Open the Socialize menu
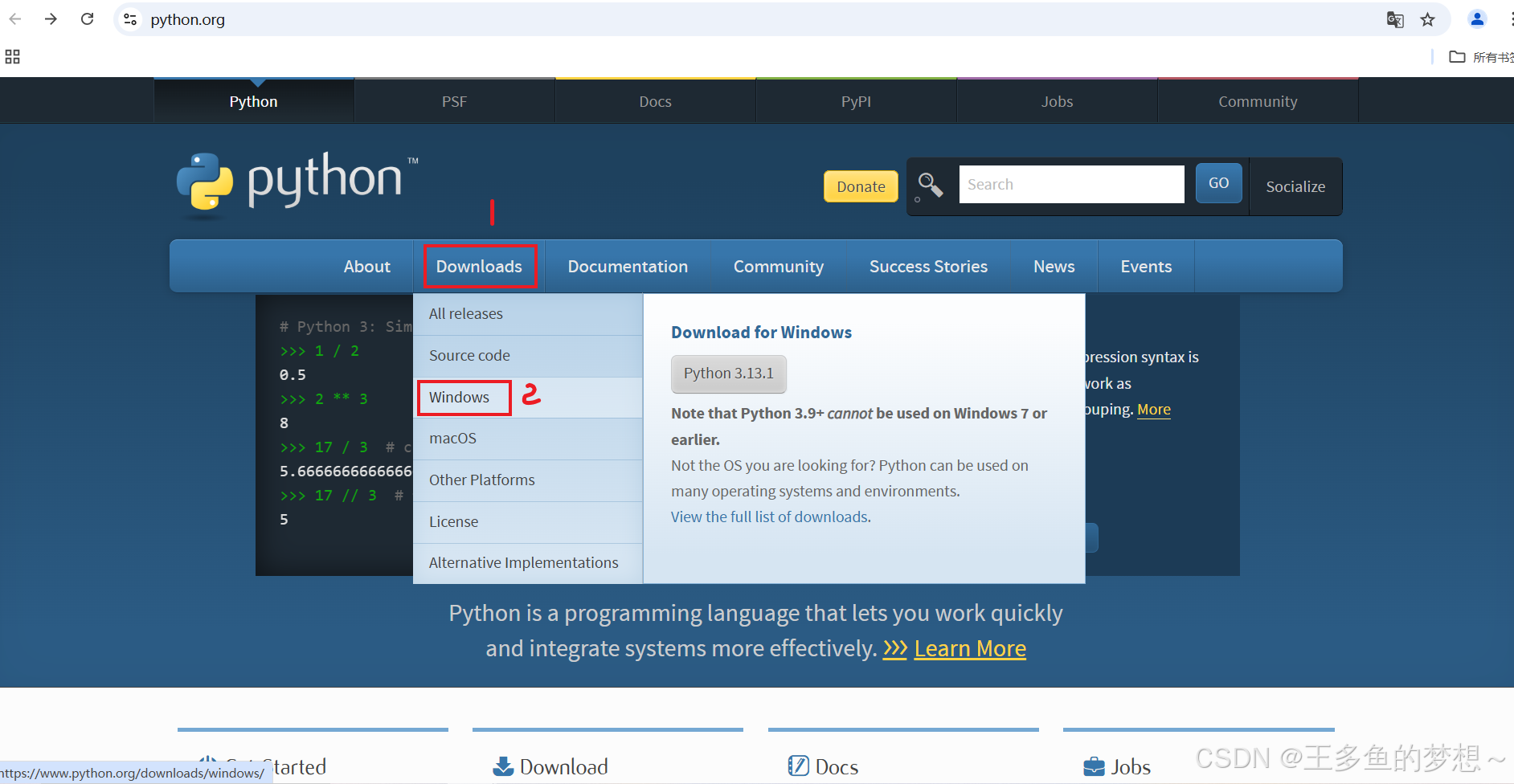The width and height of the screenshot is (1514, 784). click(x=1295, y=186)
